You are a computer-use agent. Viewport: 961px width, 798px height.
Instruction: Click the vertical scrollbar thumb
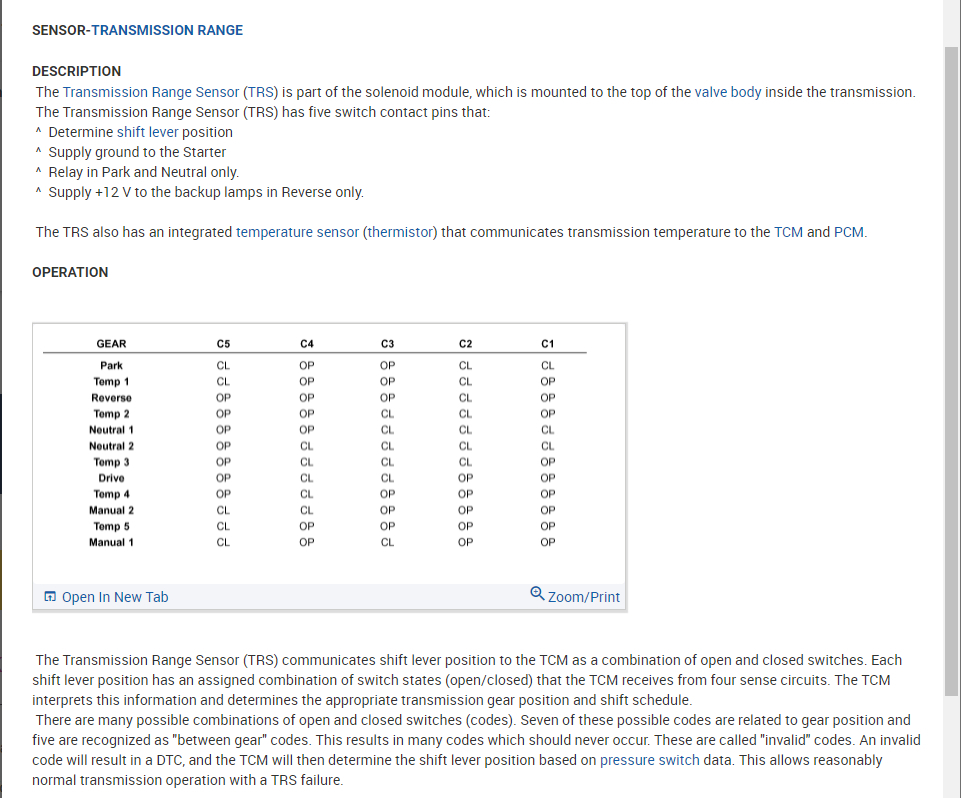pos(951,370)
